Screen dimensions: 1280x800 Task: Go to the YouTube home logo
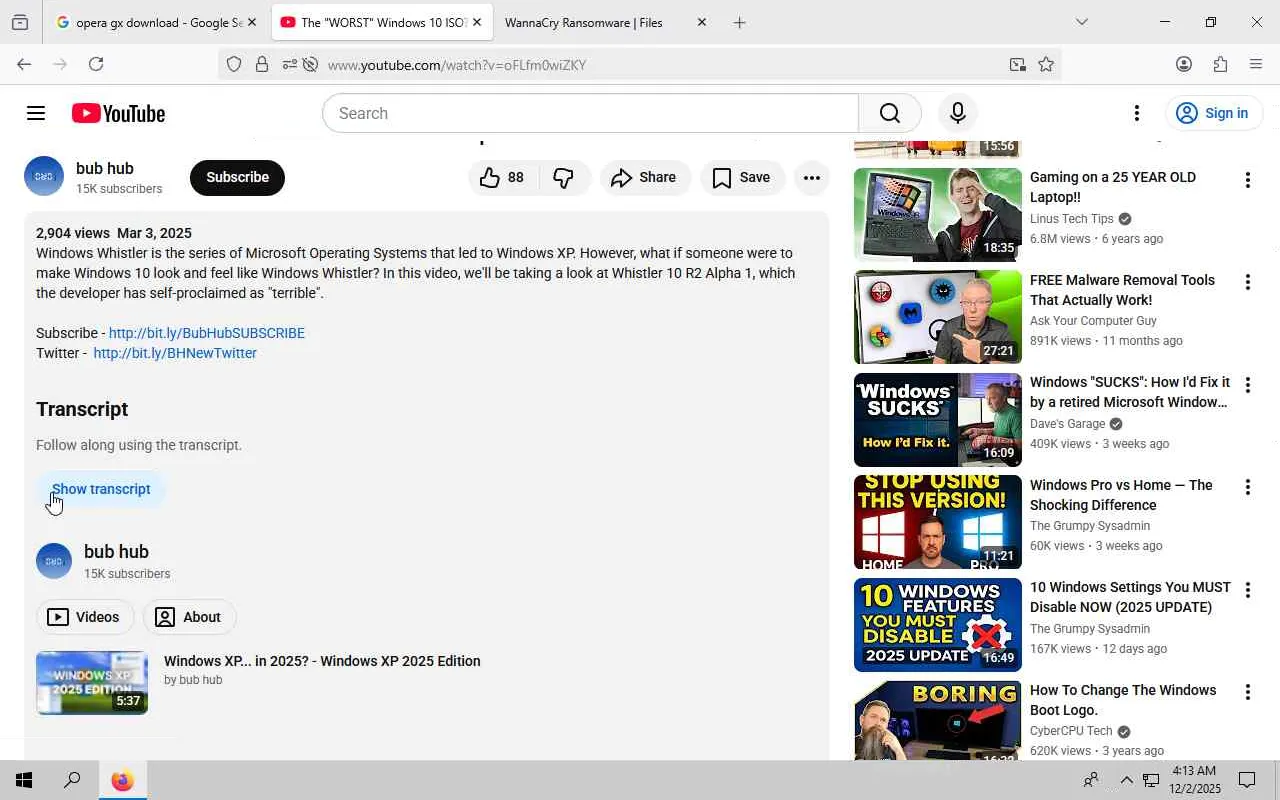[118, 113]
